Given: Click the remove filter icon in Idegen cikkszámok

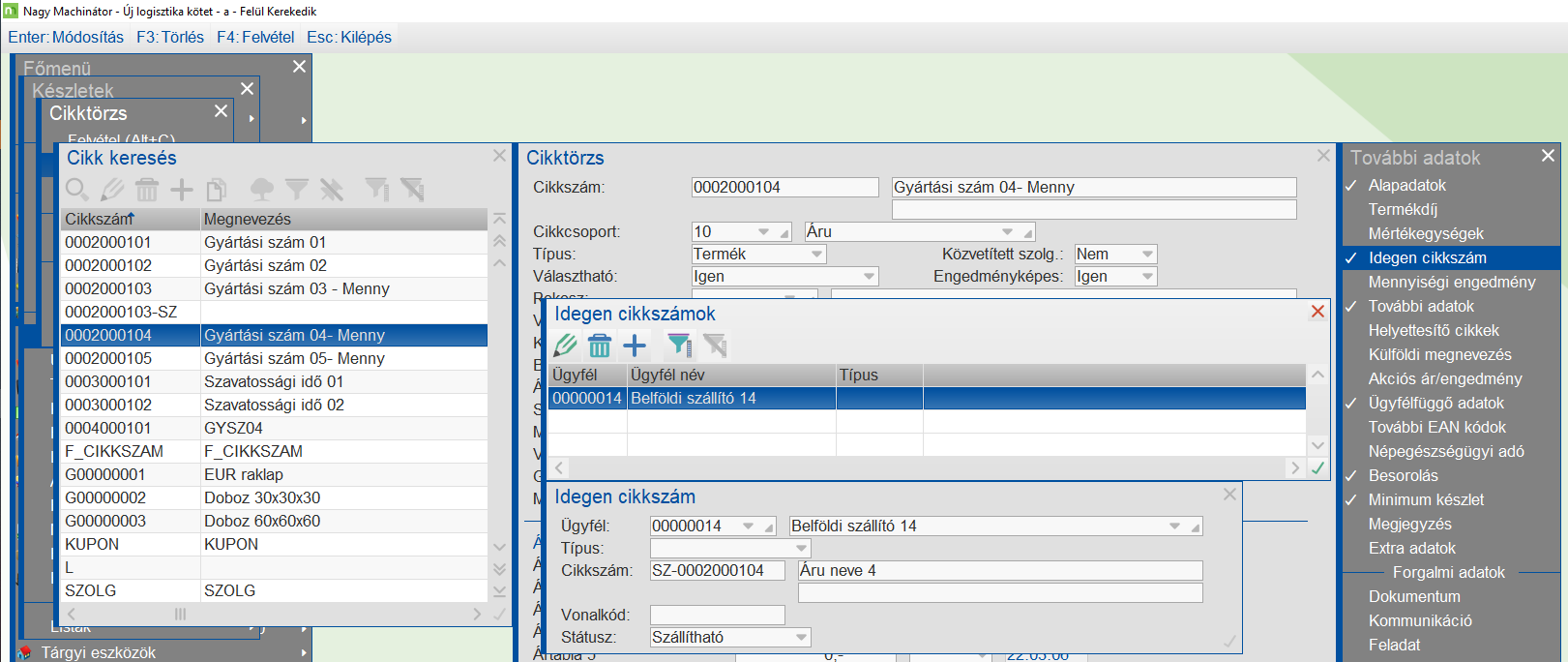Looking at the screenshot, I should pyautogui.click(x=716, y=345).
